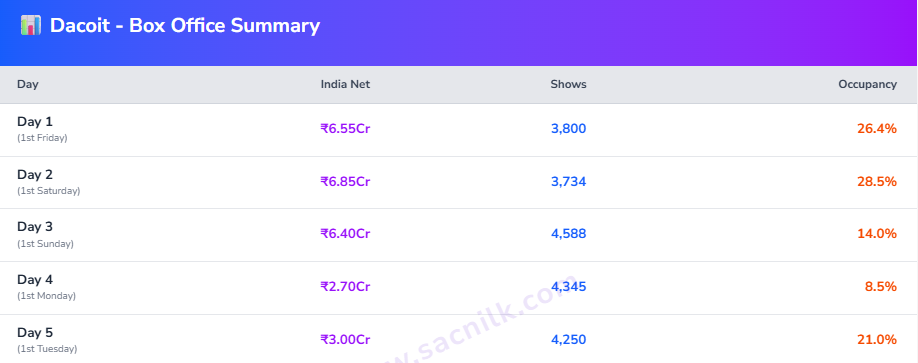Click the ₹3.00Cr Tuesday collection
The width and height of the screenshot is (918, 363).
345,340
